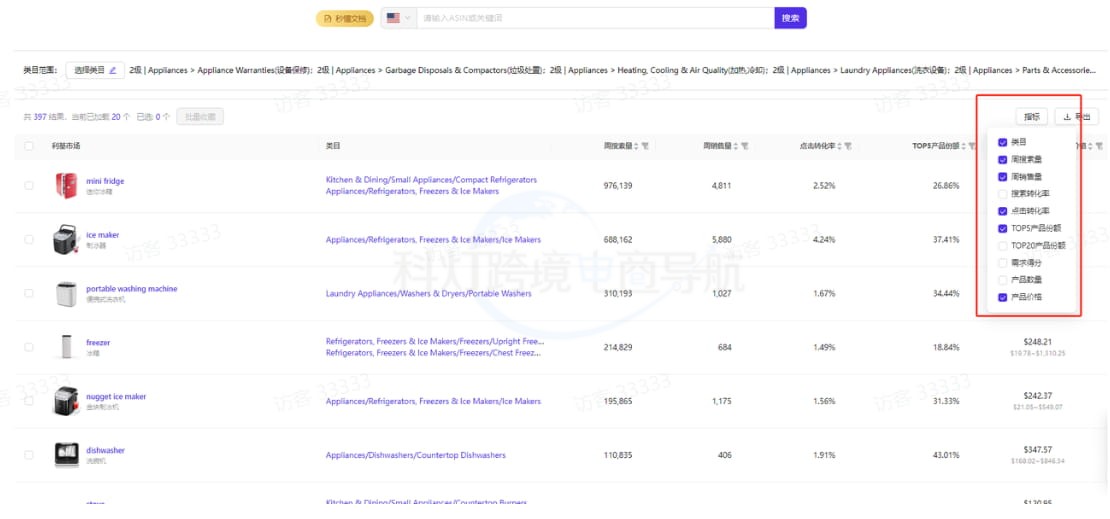Enable the 搜索转化率 column checkbox
The height and width of the screenshot is (519, 1110).
(1003, 193)
